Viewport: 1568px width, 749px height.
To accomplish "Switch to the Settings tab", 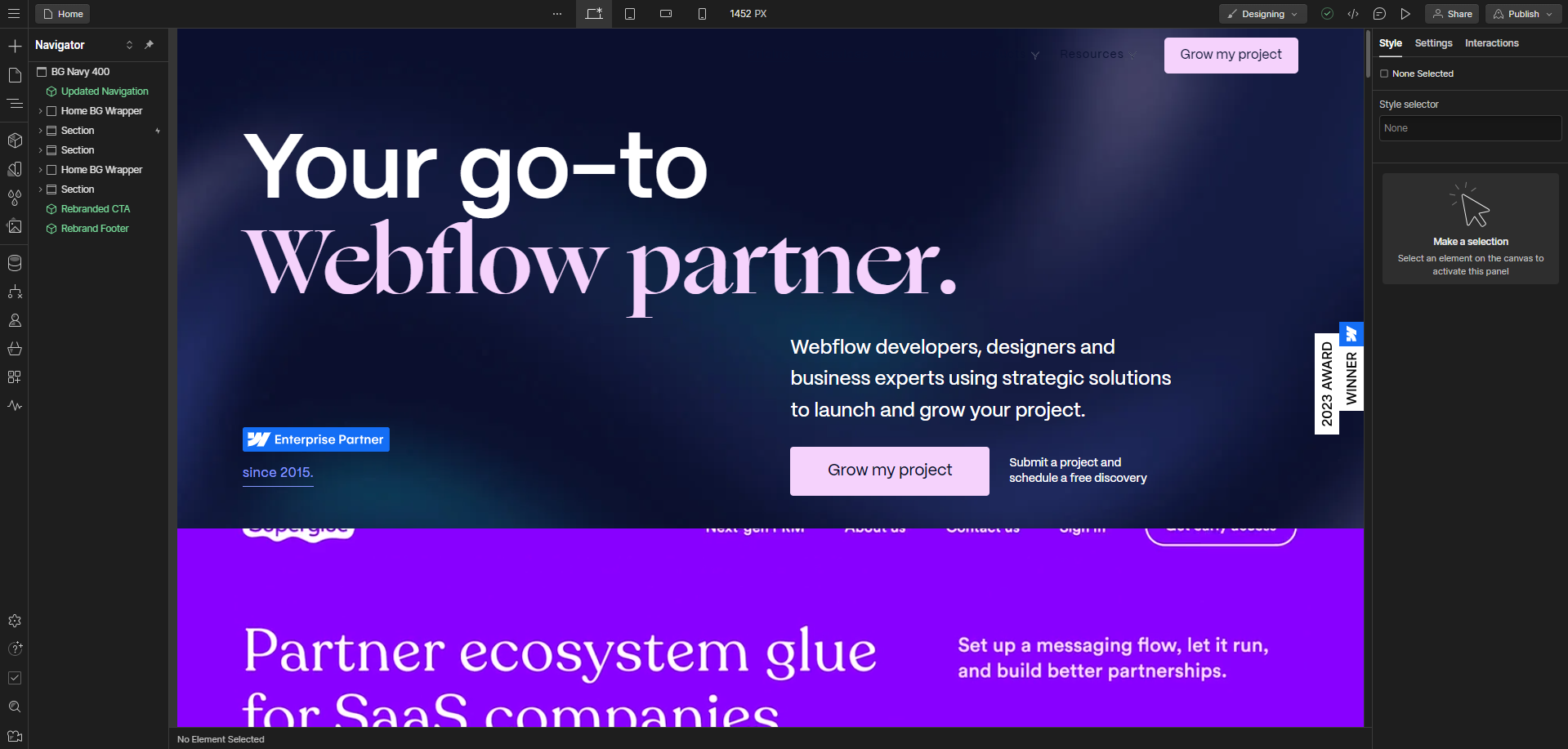I will click(1433, 43).
